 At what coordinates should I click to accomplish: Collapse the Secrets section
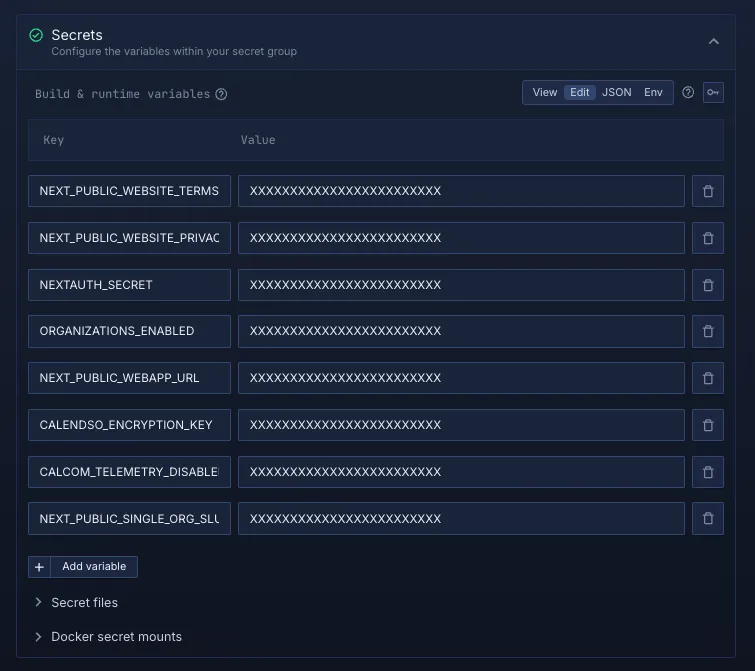click(714, 41)
